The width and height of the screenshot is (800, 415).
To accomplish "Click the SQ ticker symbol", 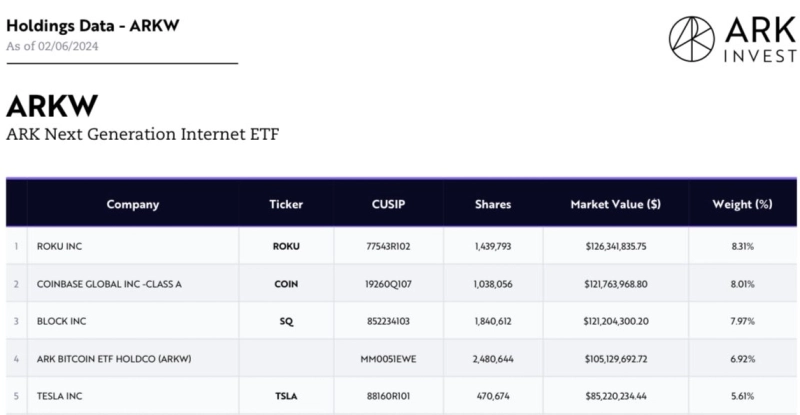I will click(286, 322).
